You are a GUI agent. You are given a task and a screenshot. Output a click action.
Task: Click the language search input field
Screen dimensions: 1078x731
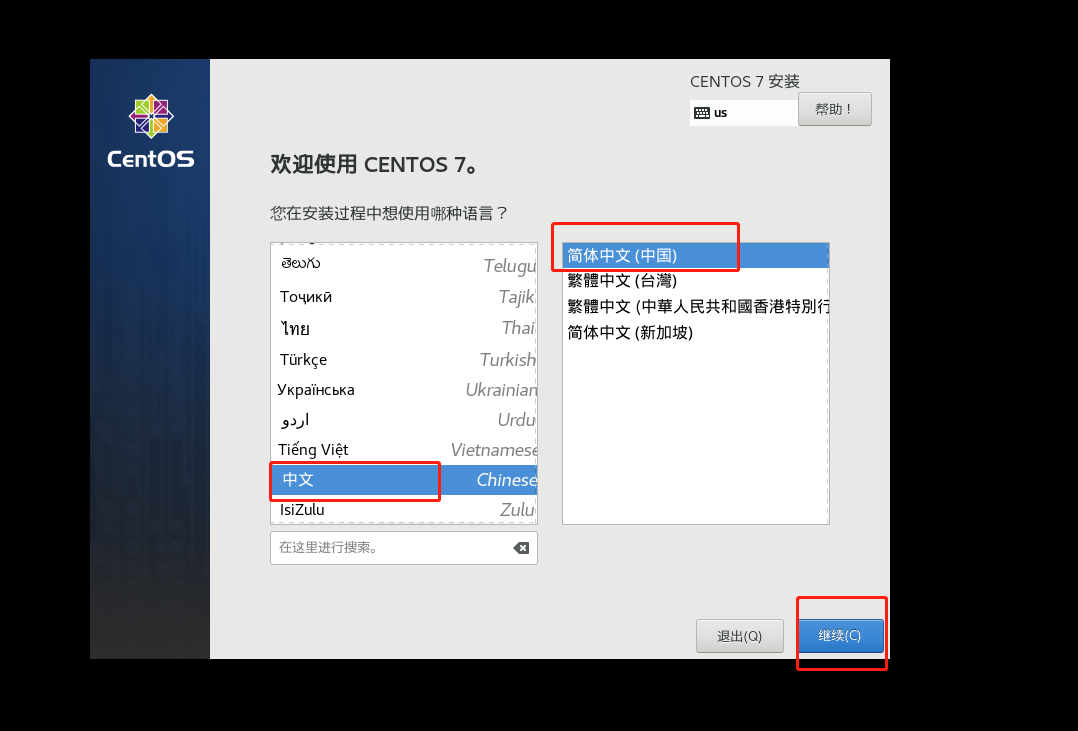(x=404, y=548)
